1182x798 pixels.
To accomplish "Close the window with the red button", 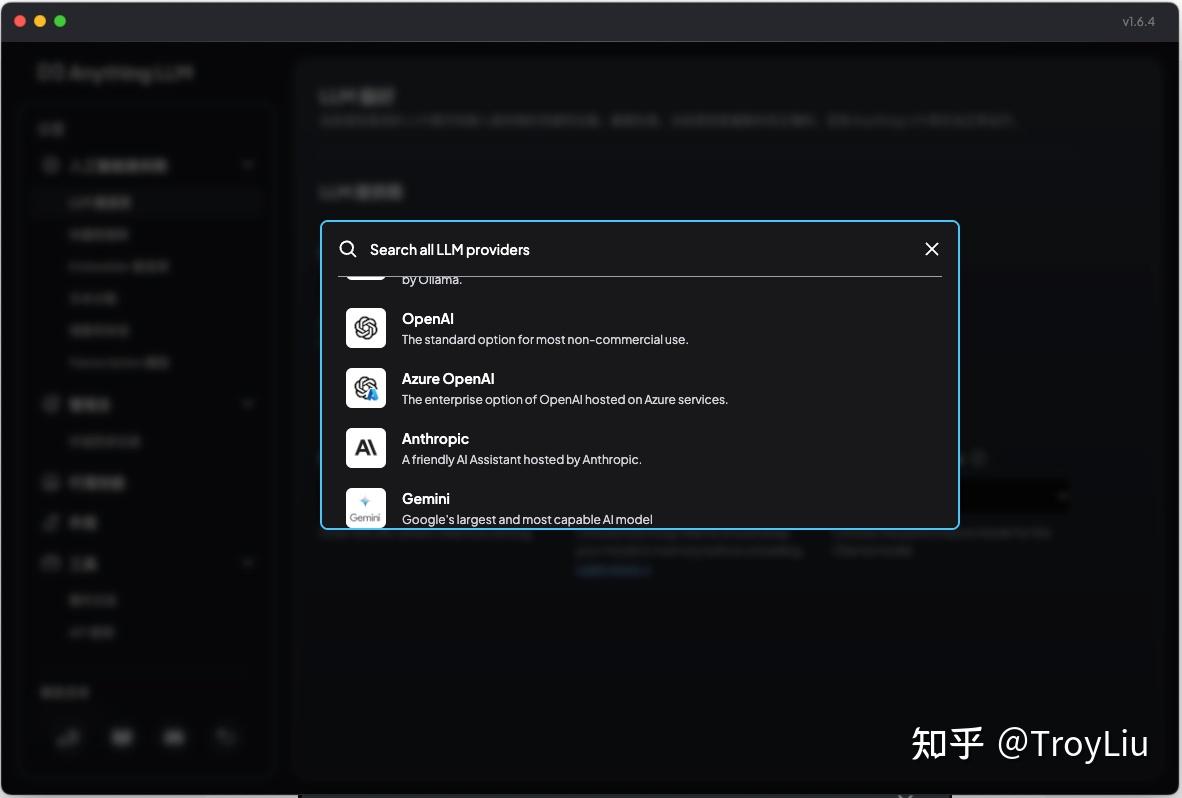I will click(x=20, y=21).
